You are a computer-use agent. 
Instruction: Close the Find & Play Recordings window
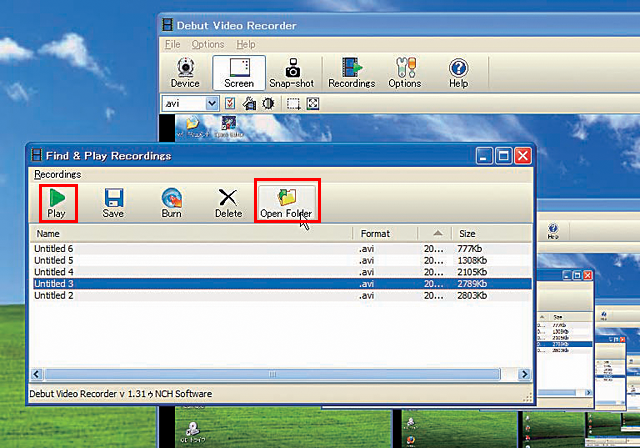pyautogui.click(x=523, y=156)
